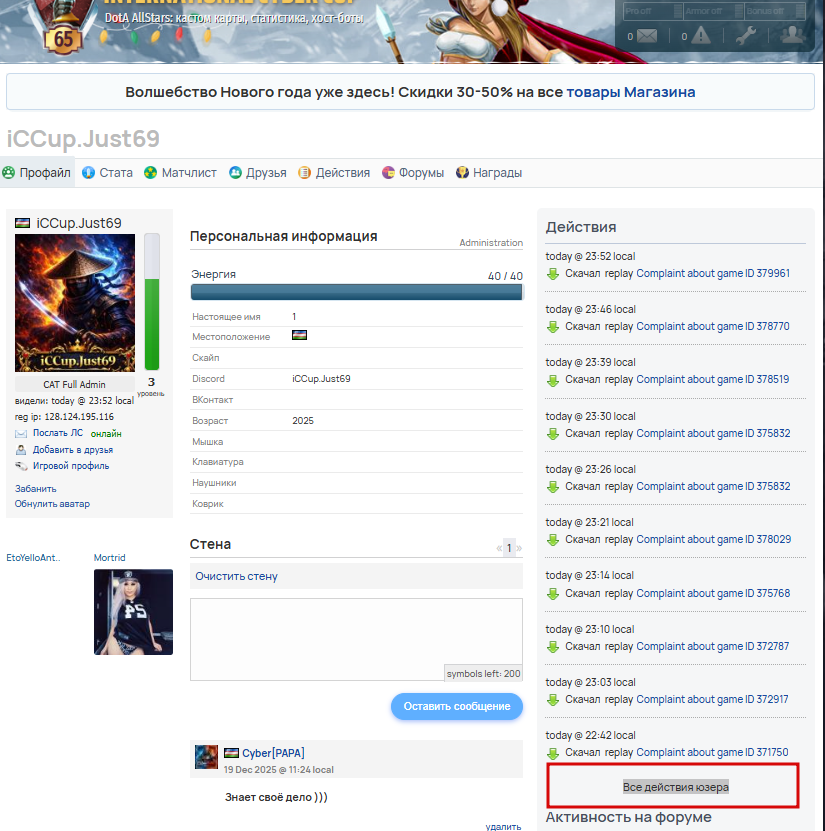The image size is (825, 831).
Task: Toggle the Armor off switch
Action: click(714, 11)
